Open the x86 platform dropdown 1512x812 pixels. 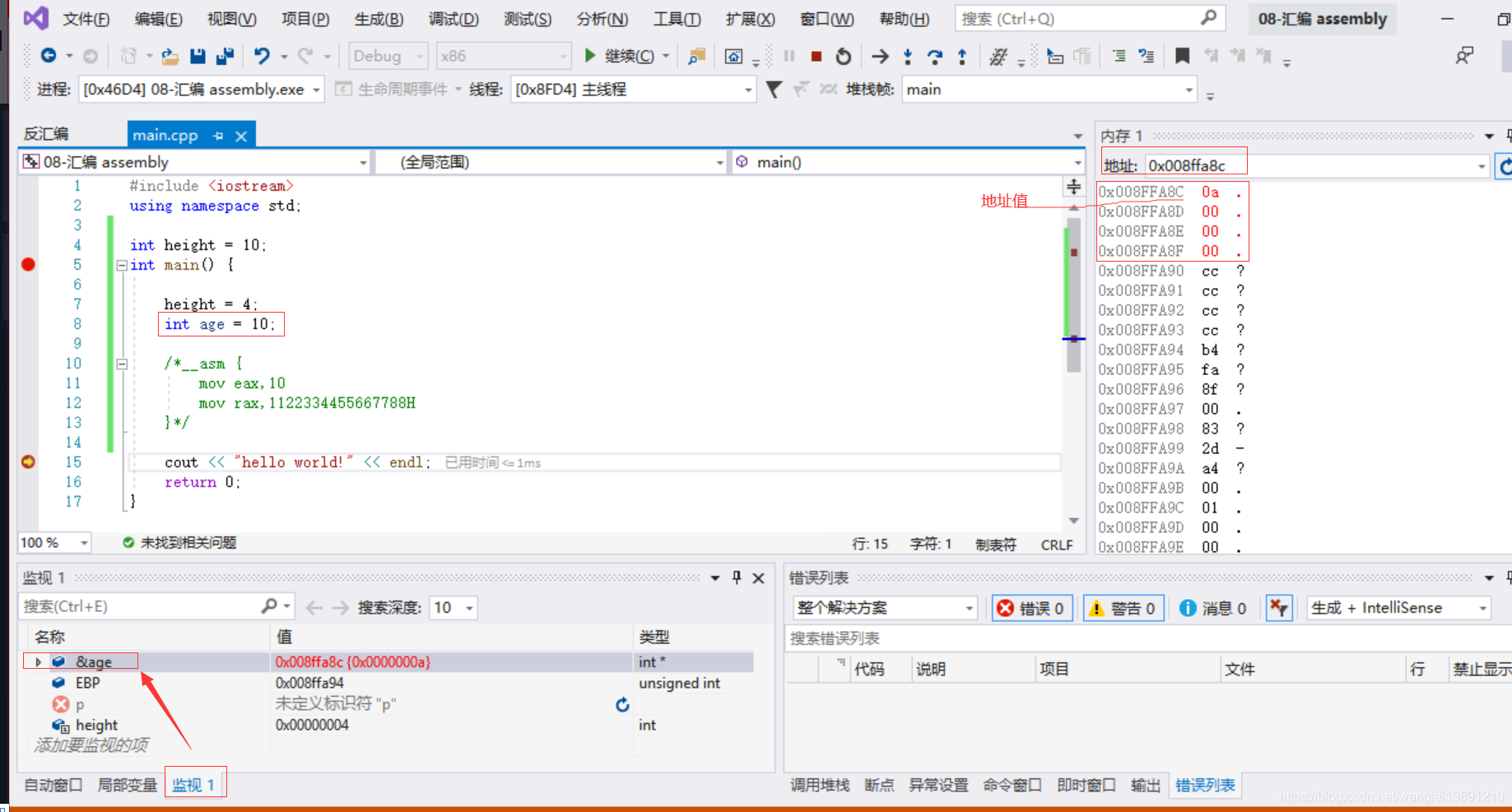(x=504, y=56)
